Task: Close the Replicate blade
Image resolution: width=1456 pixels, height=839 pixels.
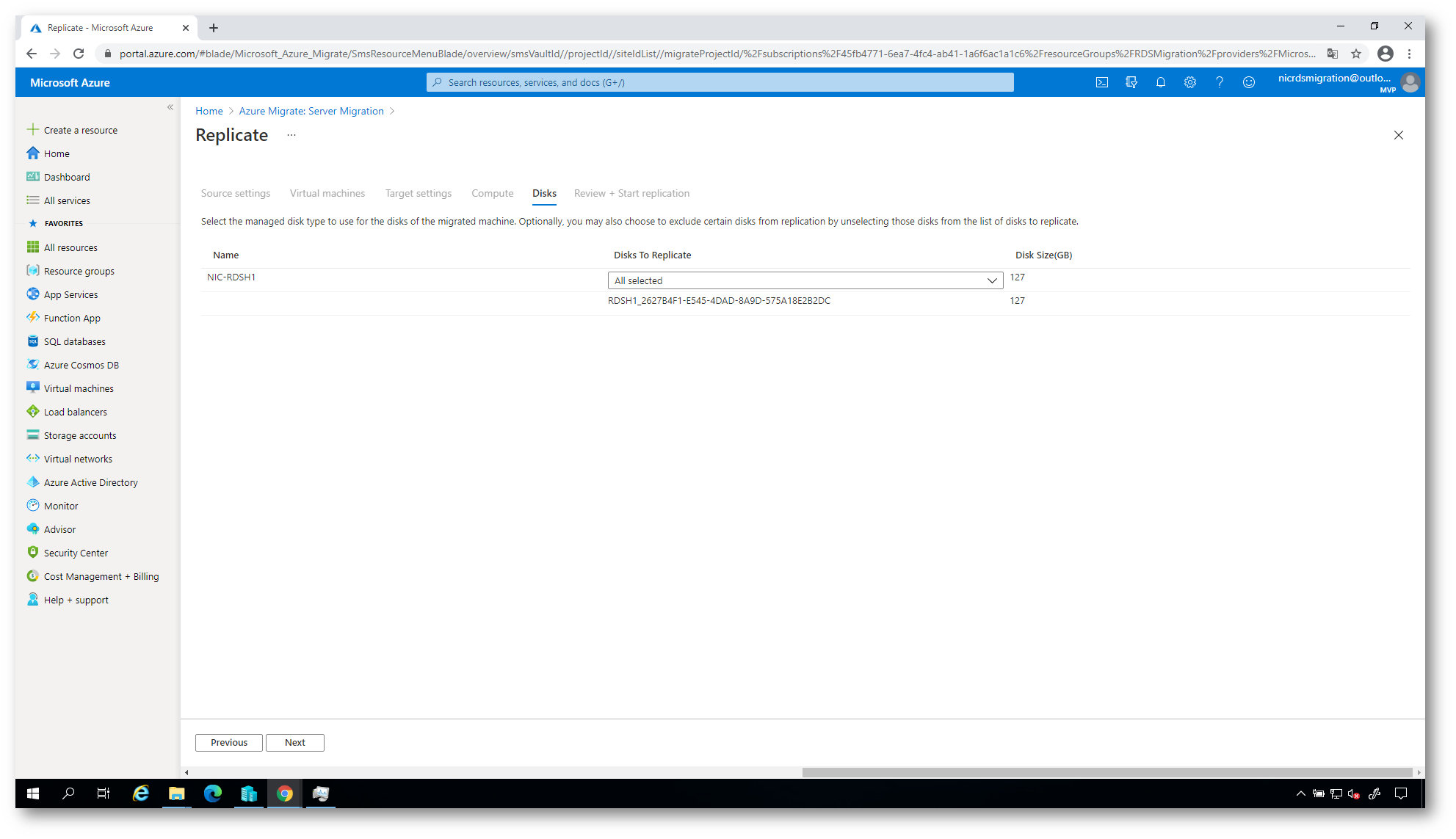Action: 1398,135
